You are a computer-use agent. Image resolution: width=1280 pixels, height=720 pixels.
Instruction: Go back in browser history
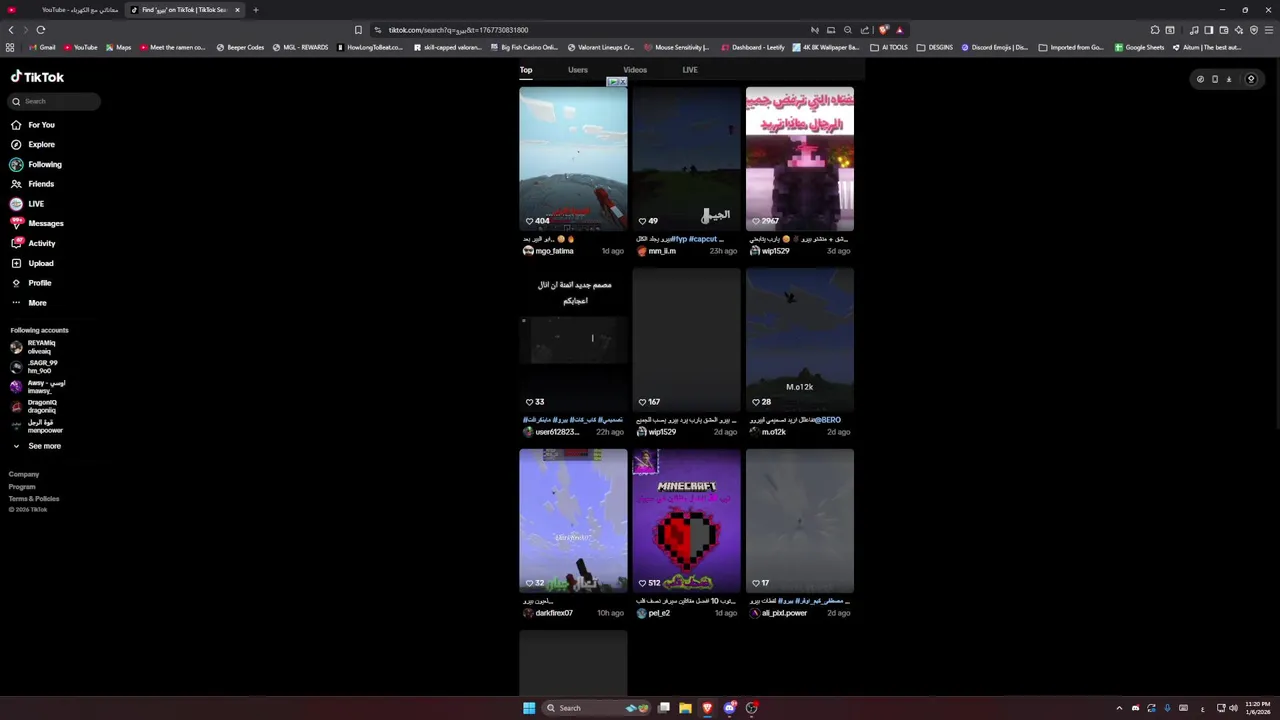[x=11, y=30]
